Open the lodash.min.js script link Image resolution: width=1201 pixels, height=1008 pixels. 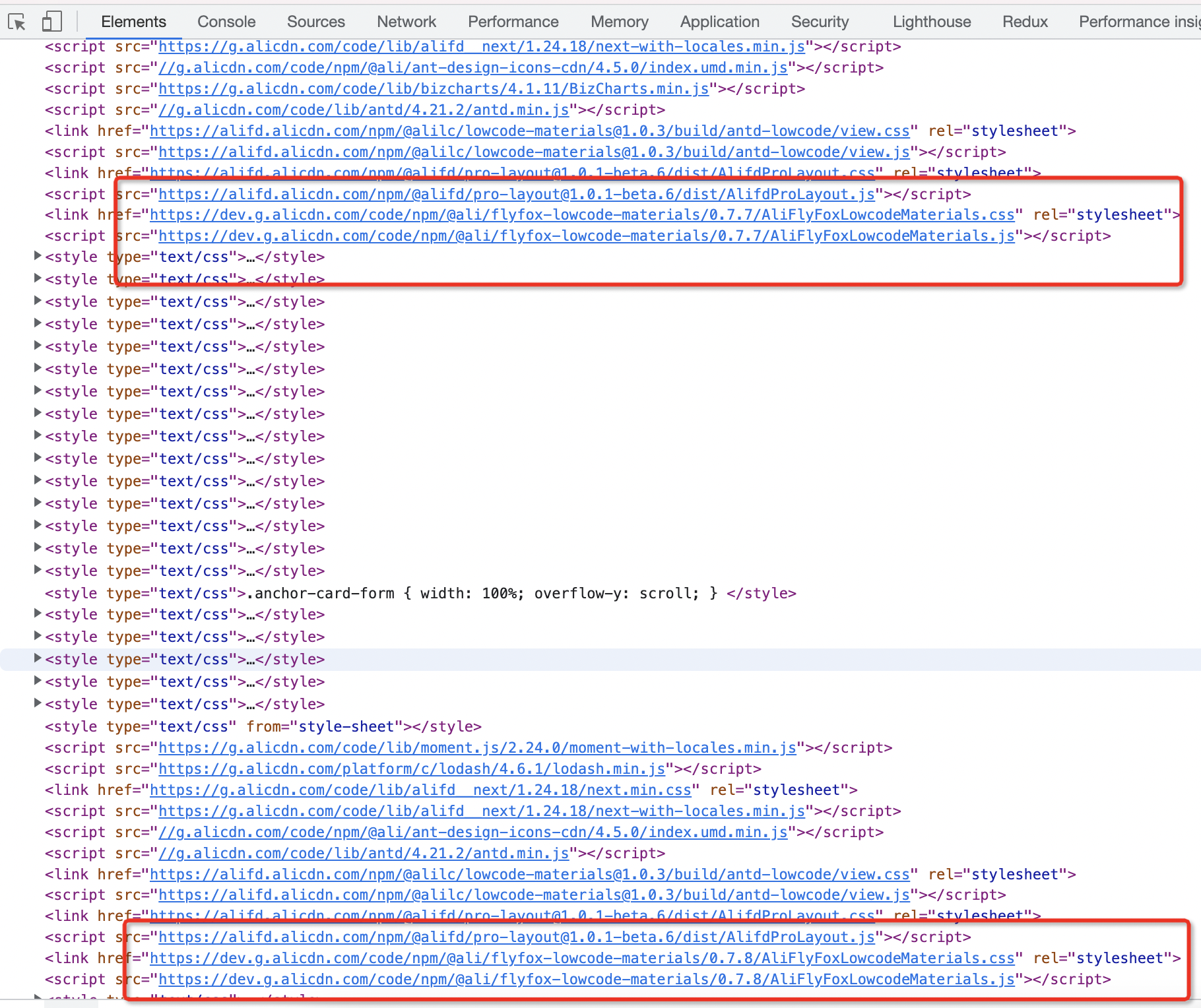point(412,769)
